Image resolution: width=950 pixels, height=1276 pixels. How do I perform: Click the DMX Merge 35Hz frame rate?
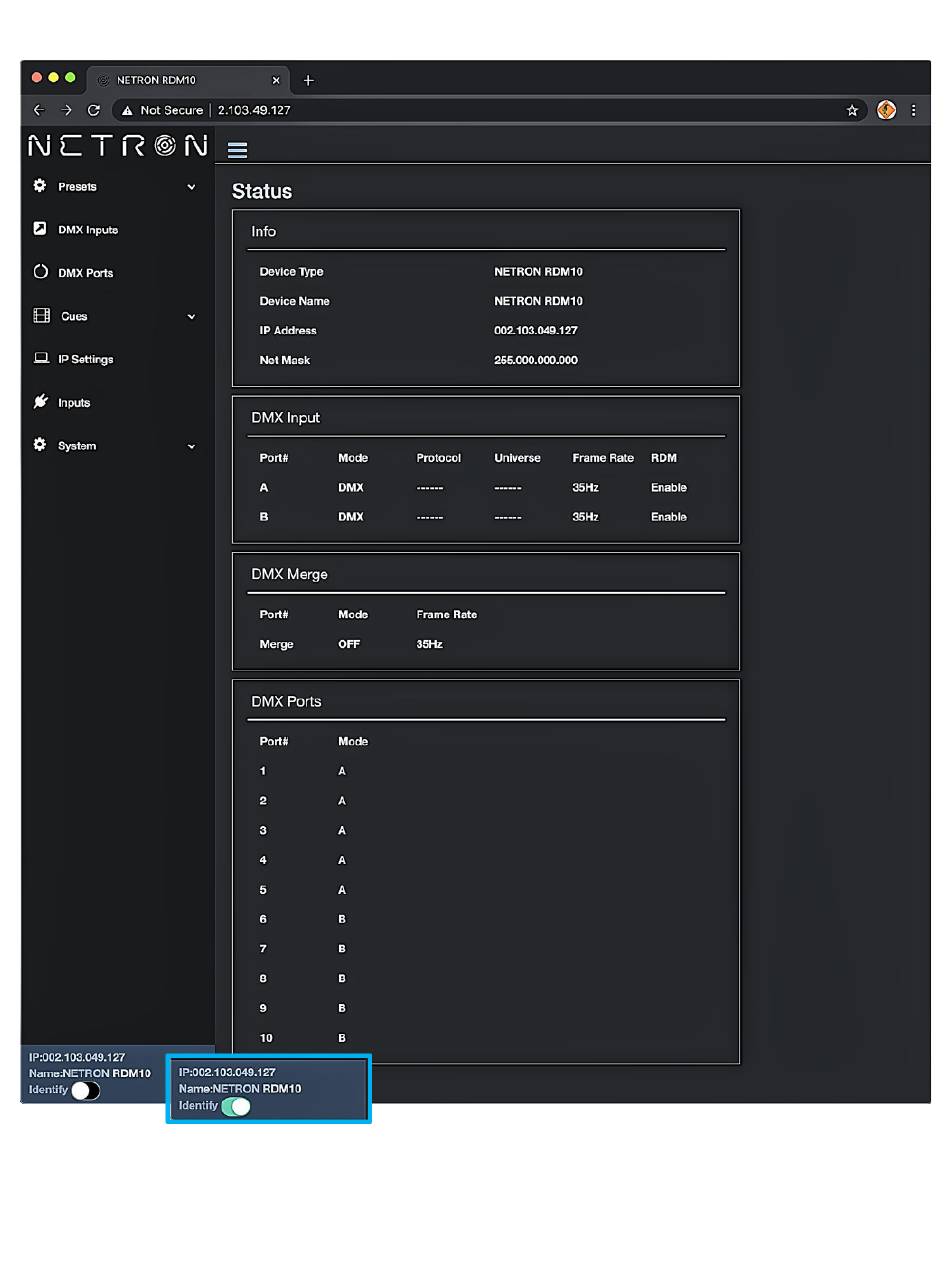[x=430, y=644]
